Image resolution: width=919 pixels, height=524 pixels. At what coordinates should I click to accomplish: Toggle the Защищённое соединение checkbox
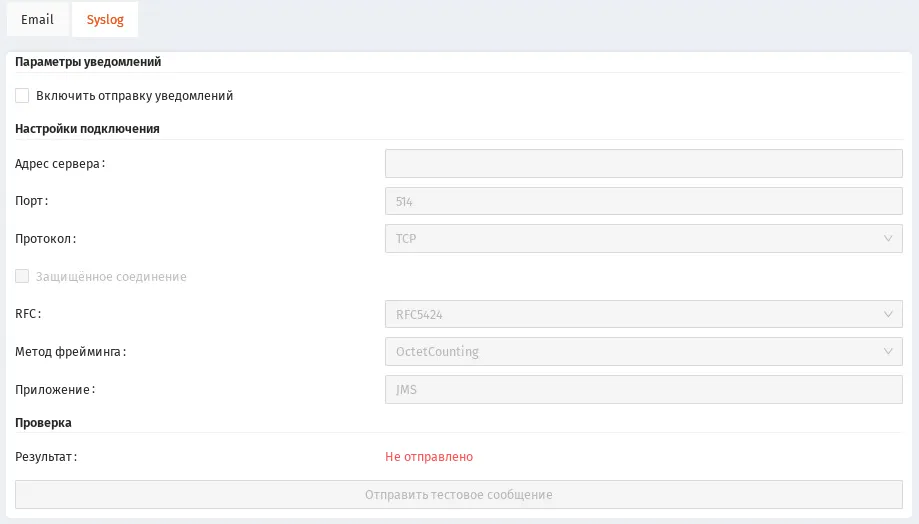[22, 276]
